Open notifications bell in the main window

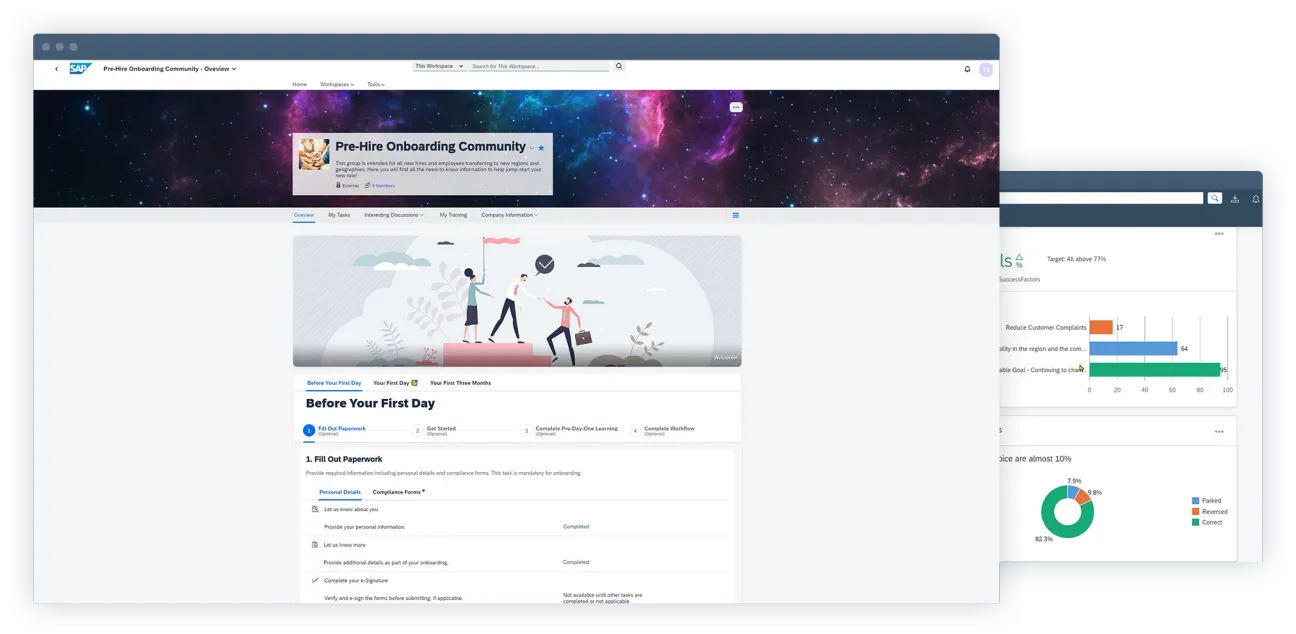pos(967,69)
